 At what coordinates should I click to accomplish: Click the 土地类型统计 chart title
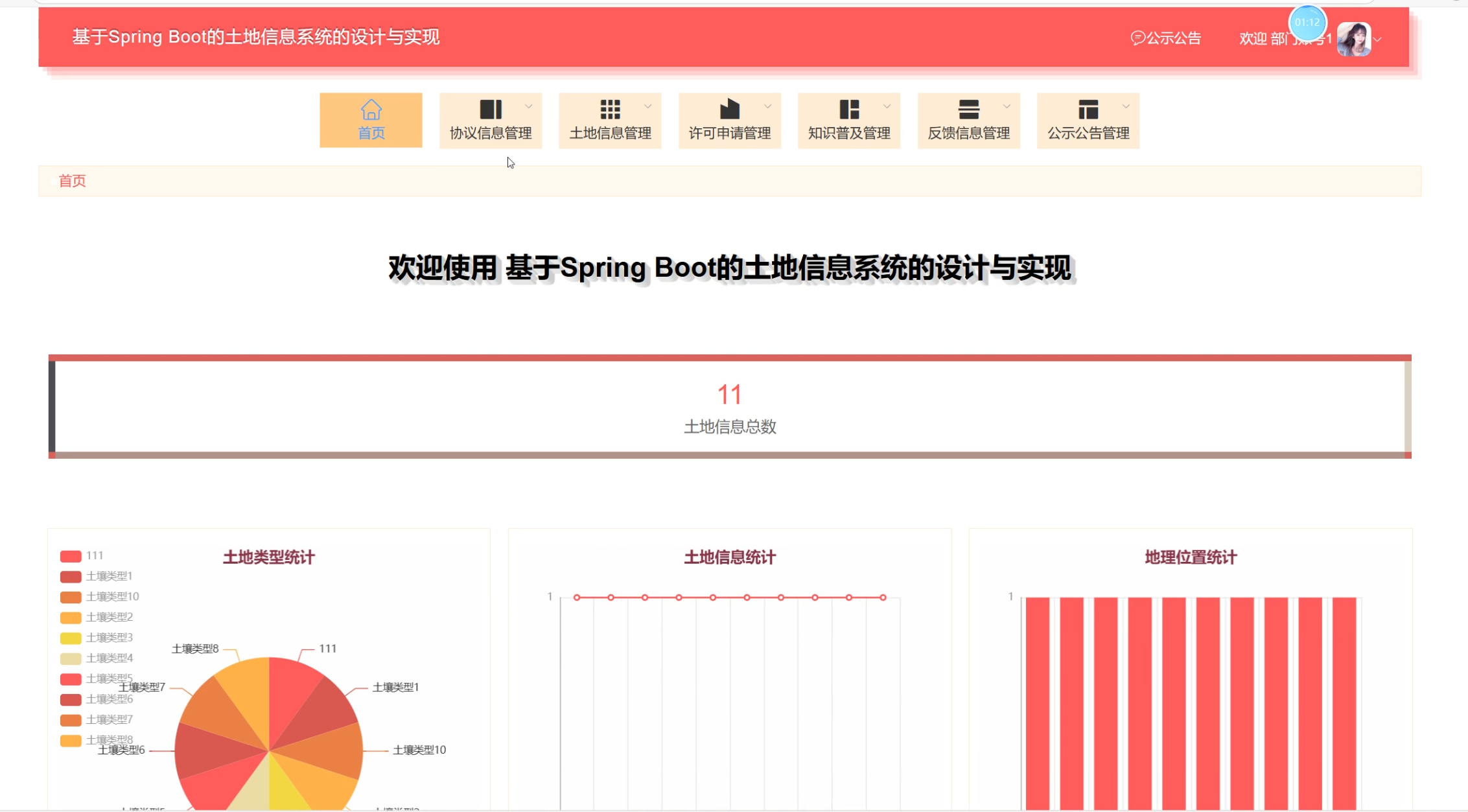[269, 557]
